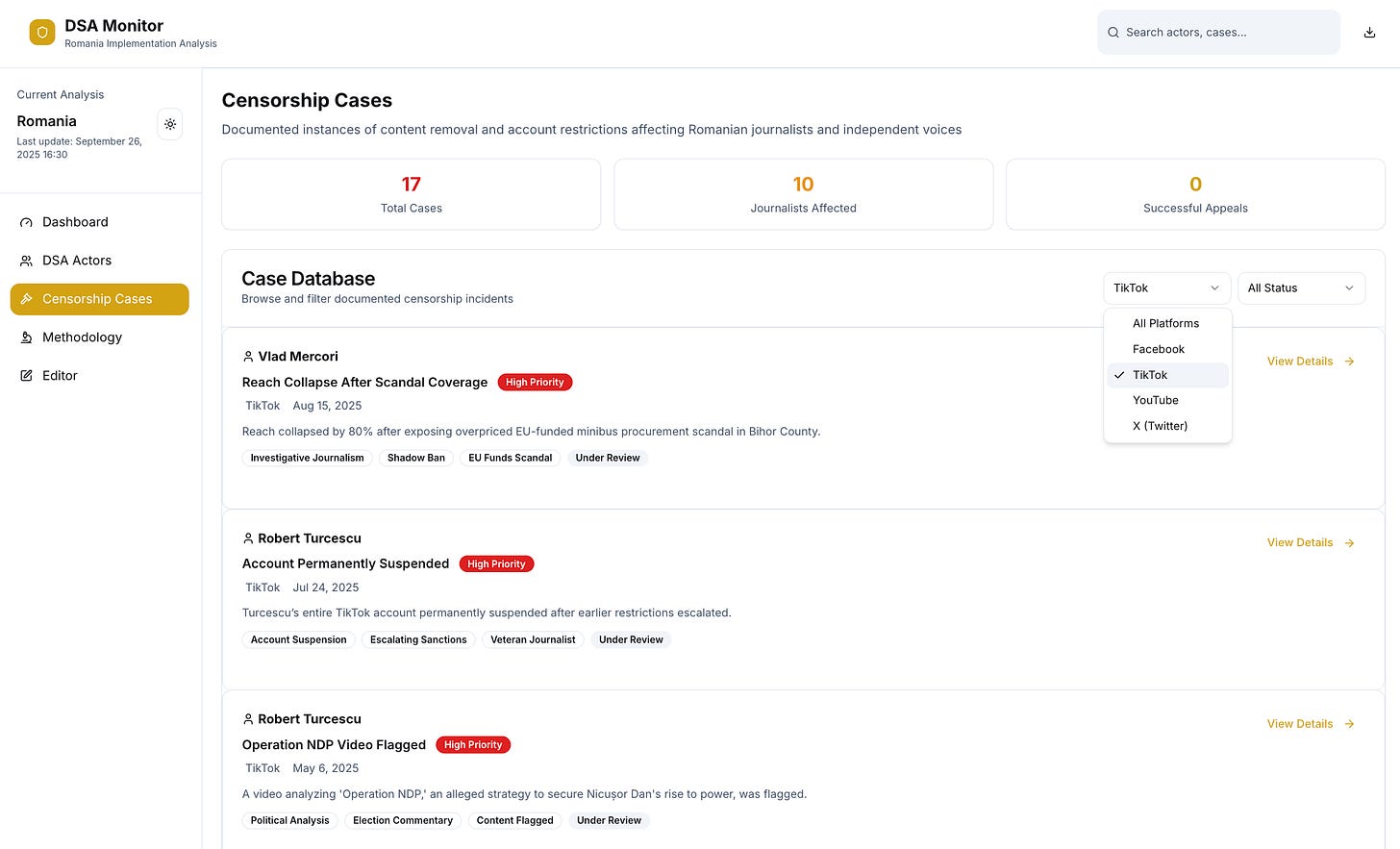Click the Censorship Cases gavel icon

[x=26, y=299]
